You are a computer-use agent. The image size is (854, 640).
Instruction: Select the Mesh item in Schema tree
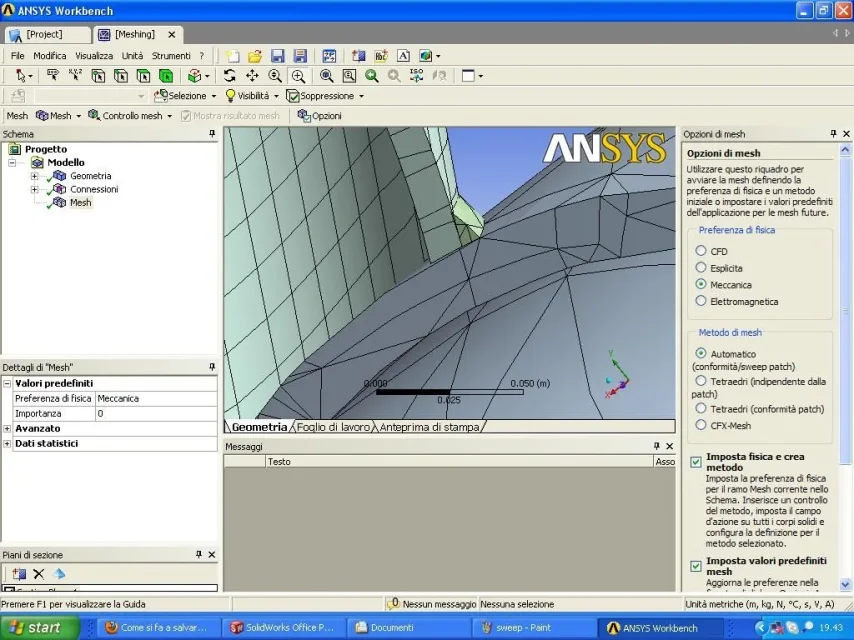[80, 203]
